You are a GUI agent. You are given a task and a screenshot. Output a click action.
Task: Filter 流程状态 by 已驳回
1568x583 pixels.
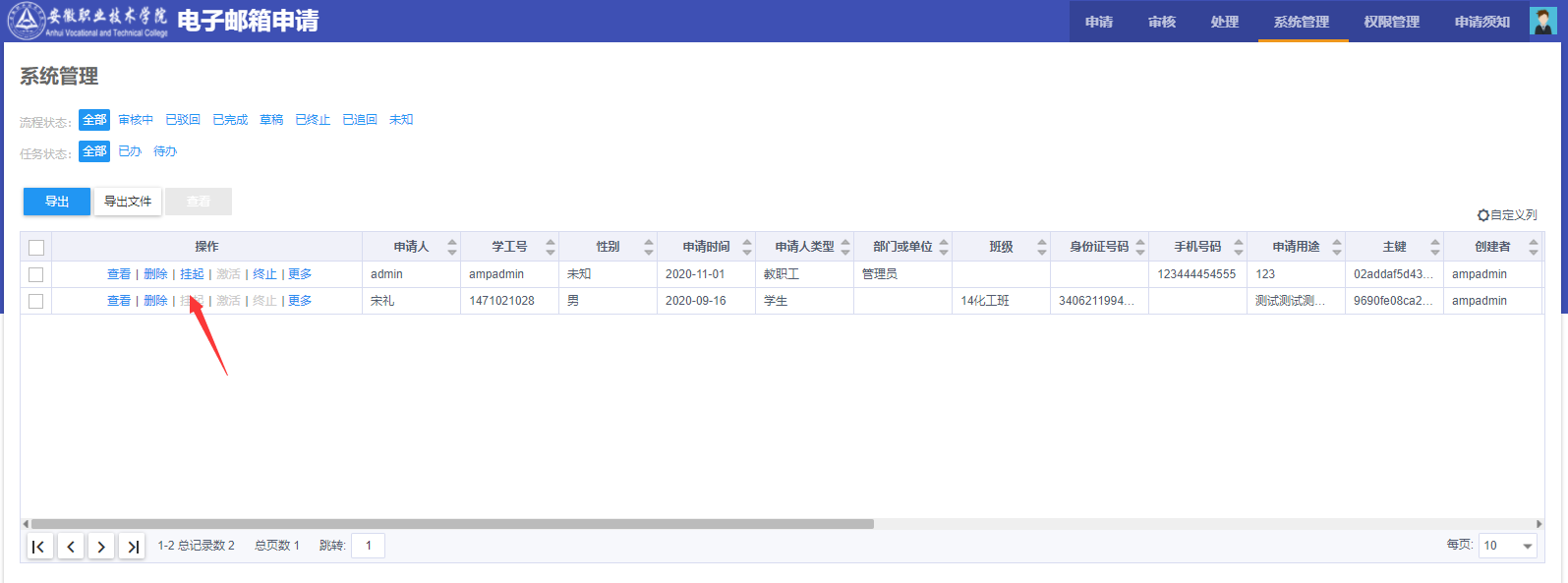click(x=183, y=120)
